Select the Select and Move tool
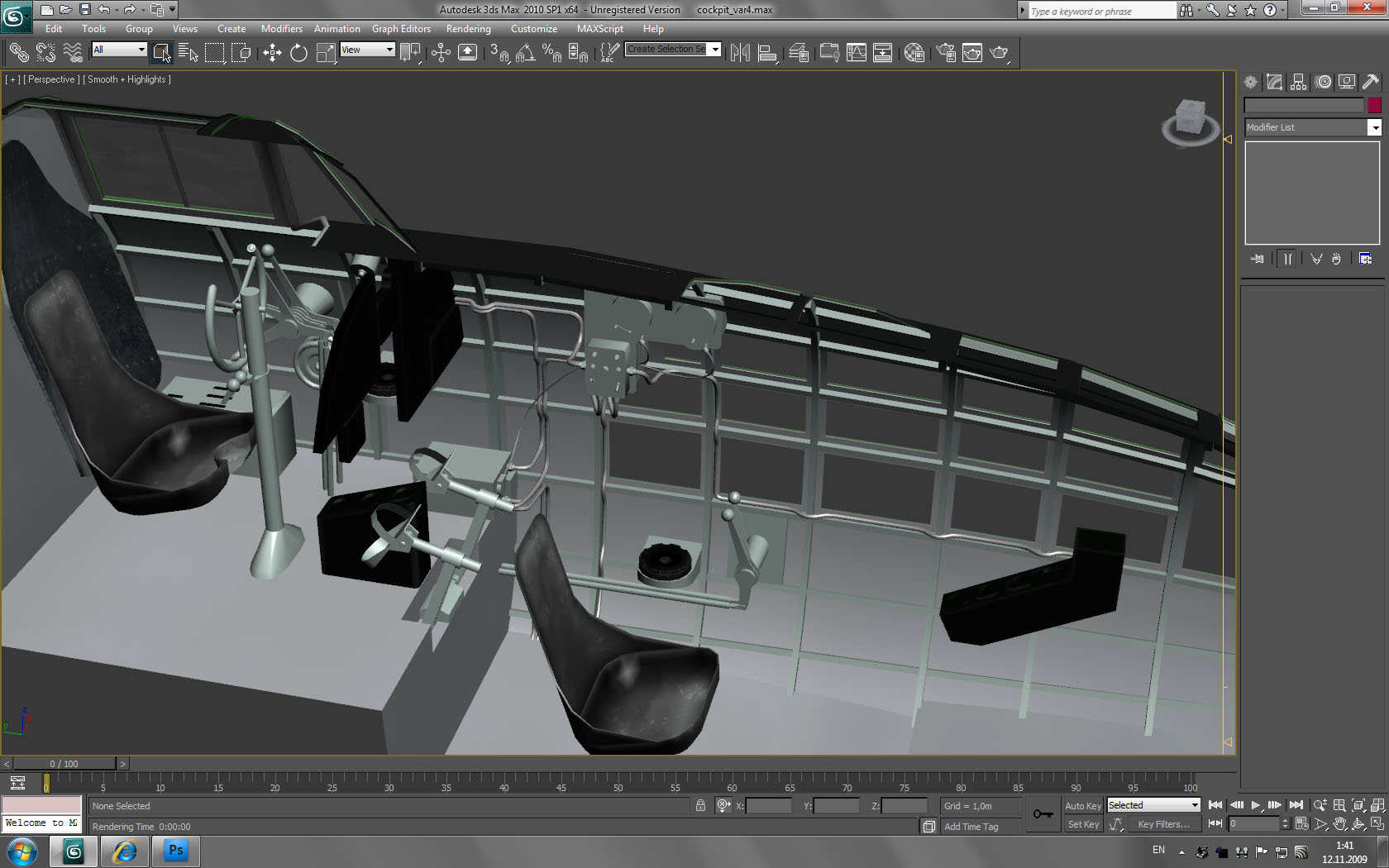Viewport: 1389px width, 868px height. click(x=272, y=53)
